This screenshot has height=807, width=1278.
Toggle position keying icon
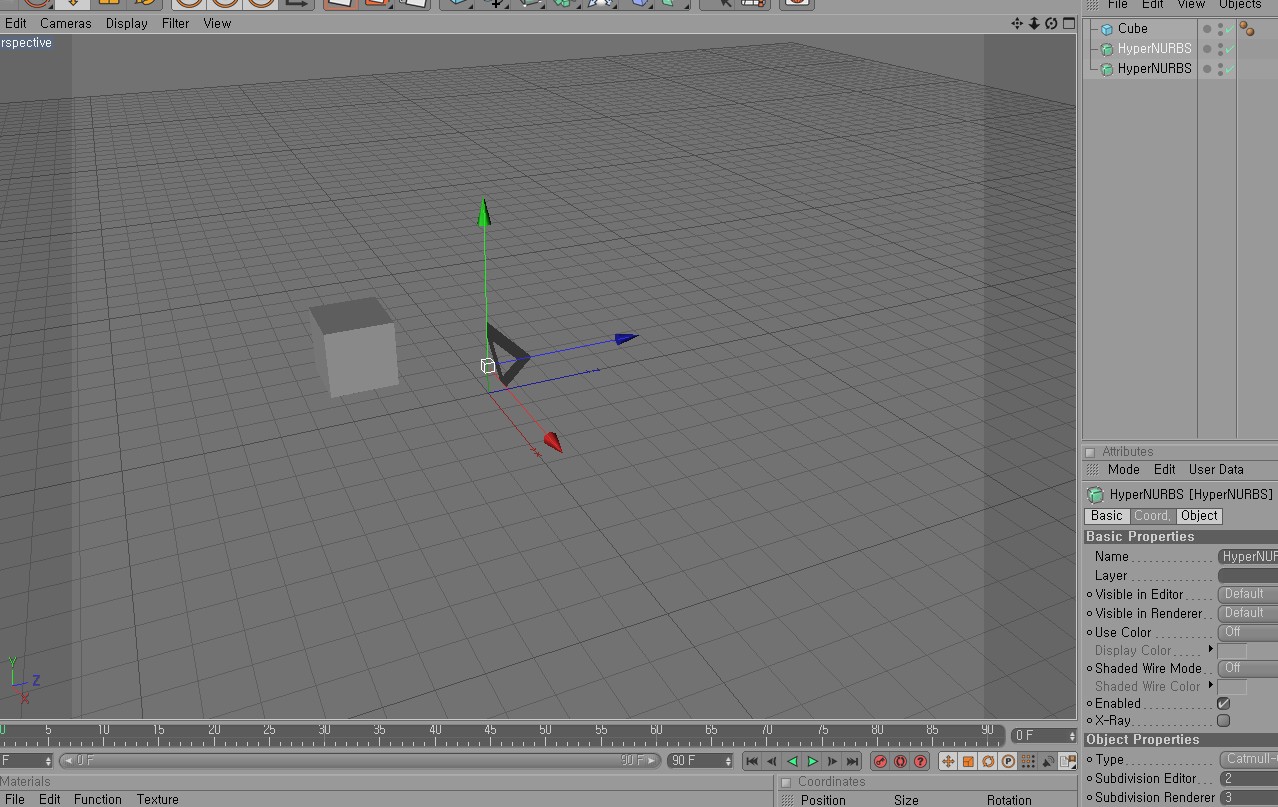point(948,761)
